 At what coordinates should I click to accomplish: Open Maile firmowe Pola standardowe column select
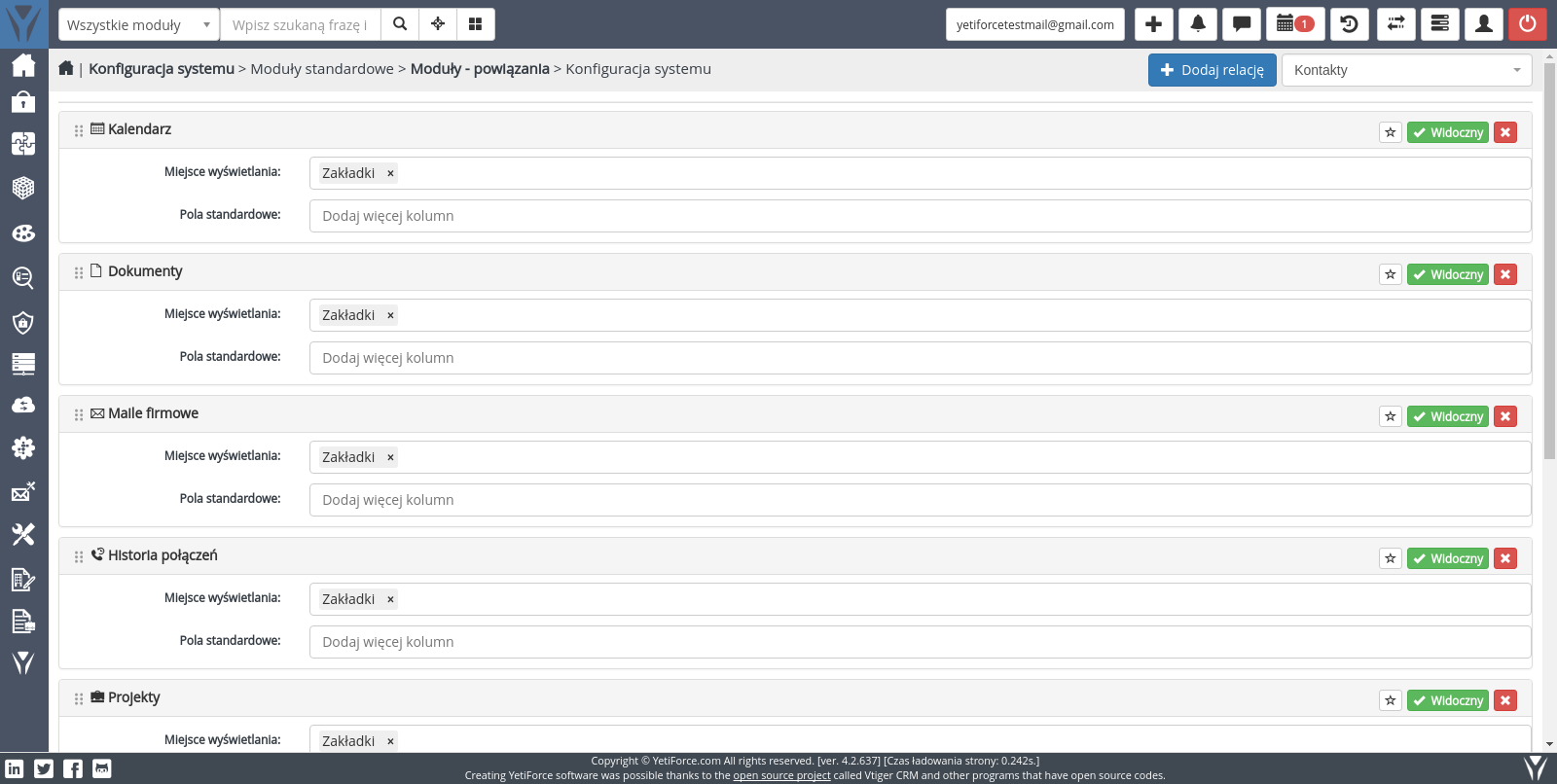[x=920, y=500]
